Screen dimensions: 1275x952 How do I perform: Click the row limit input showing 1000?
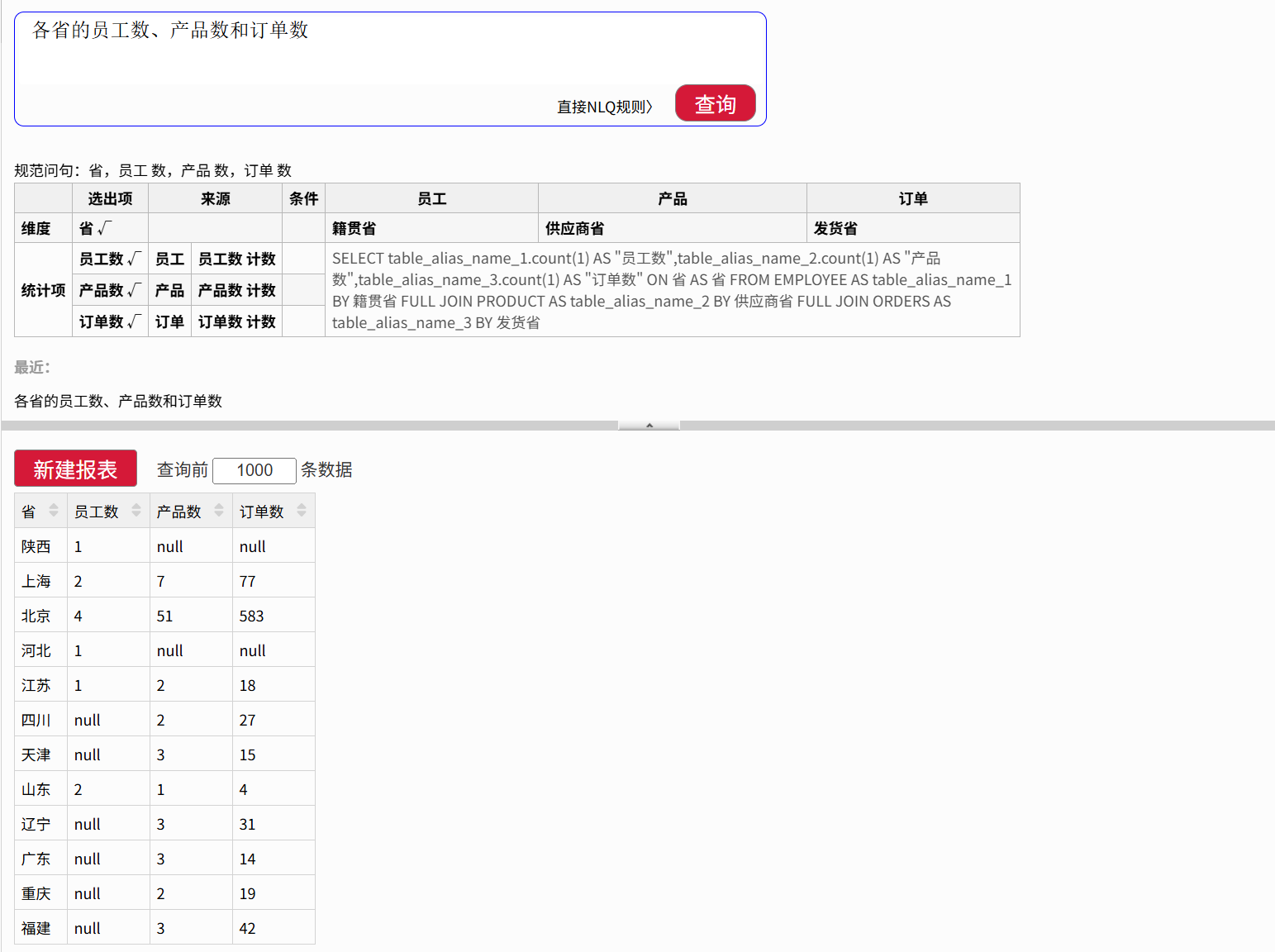(x=255, y=470)
